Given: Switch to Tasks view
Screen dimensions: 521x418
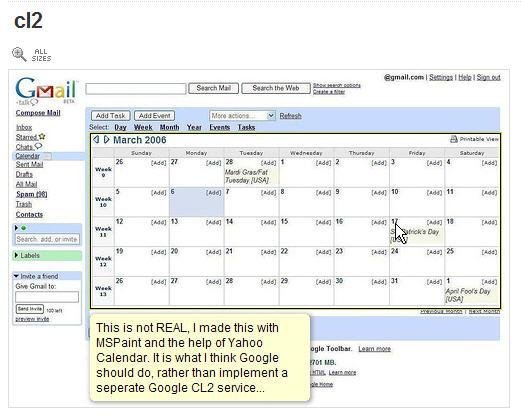Looking at the screenshot, I should pos(246,127).
